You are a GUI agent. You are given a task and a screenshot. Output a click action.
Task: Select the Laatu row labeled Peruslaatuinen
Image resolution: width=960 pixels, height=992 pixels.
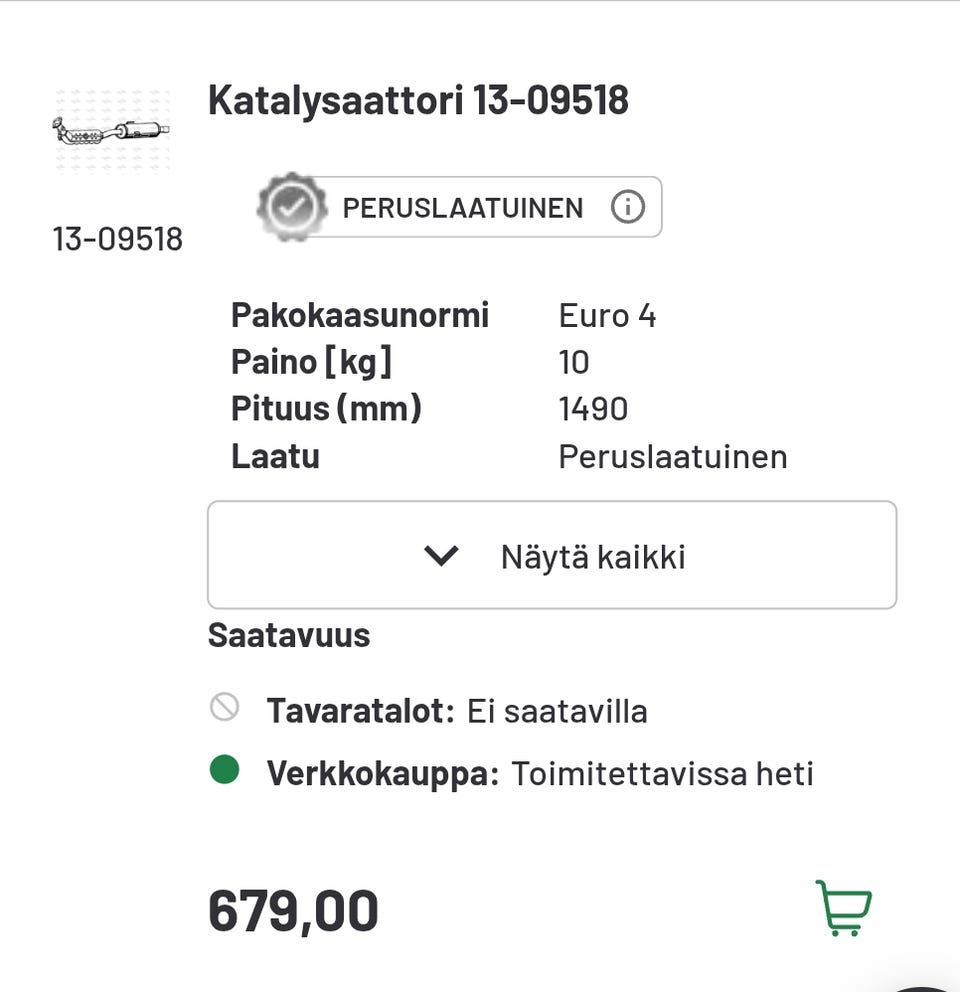pos(672,456)
